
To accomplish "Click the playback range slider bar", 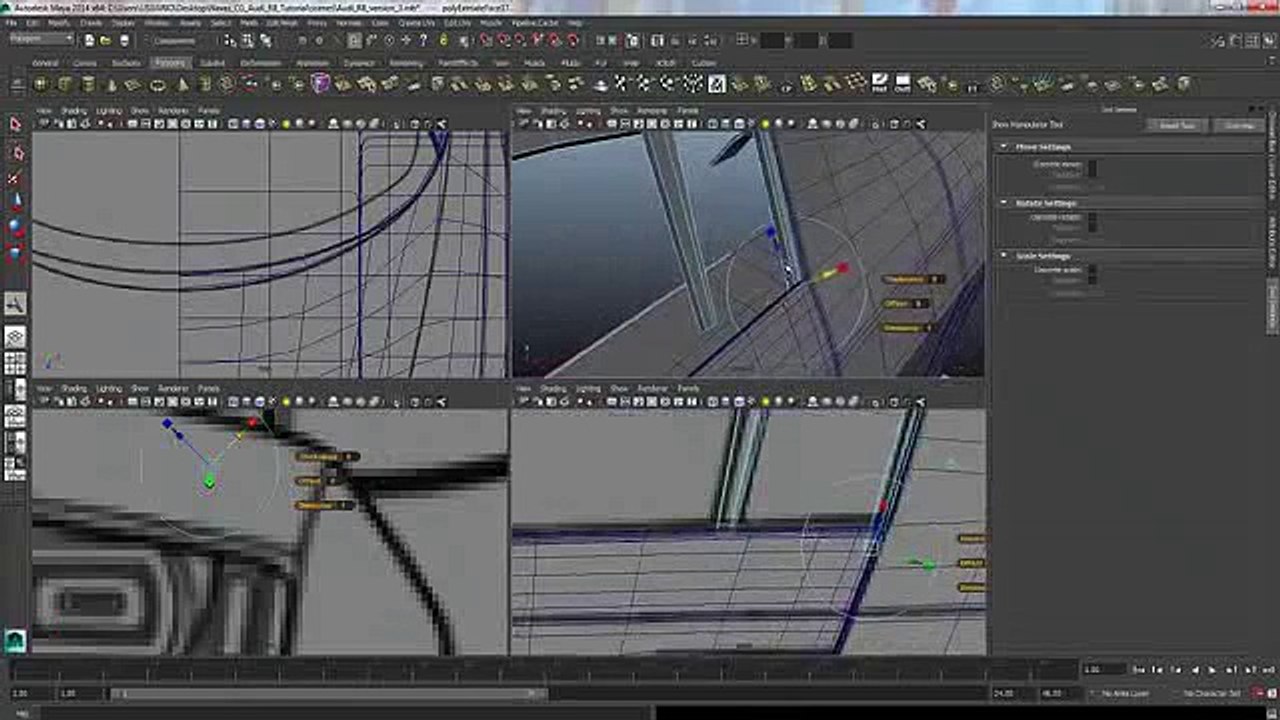I will 328,693.
